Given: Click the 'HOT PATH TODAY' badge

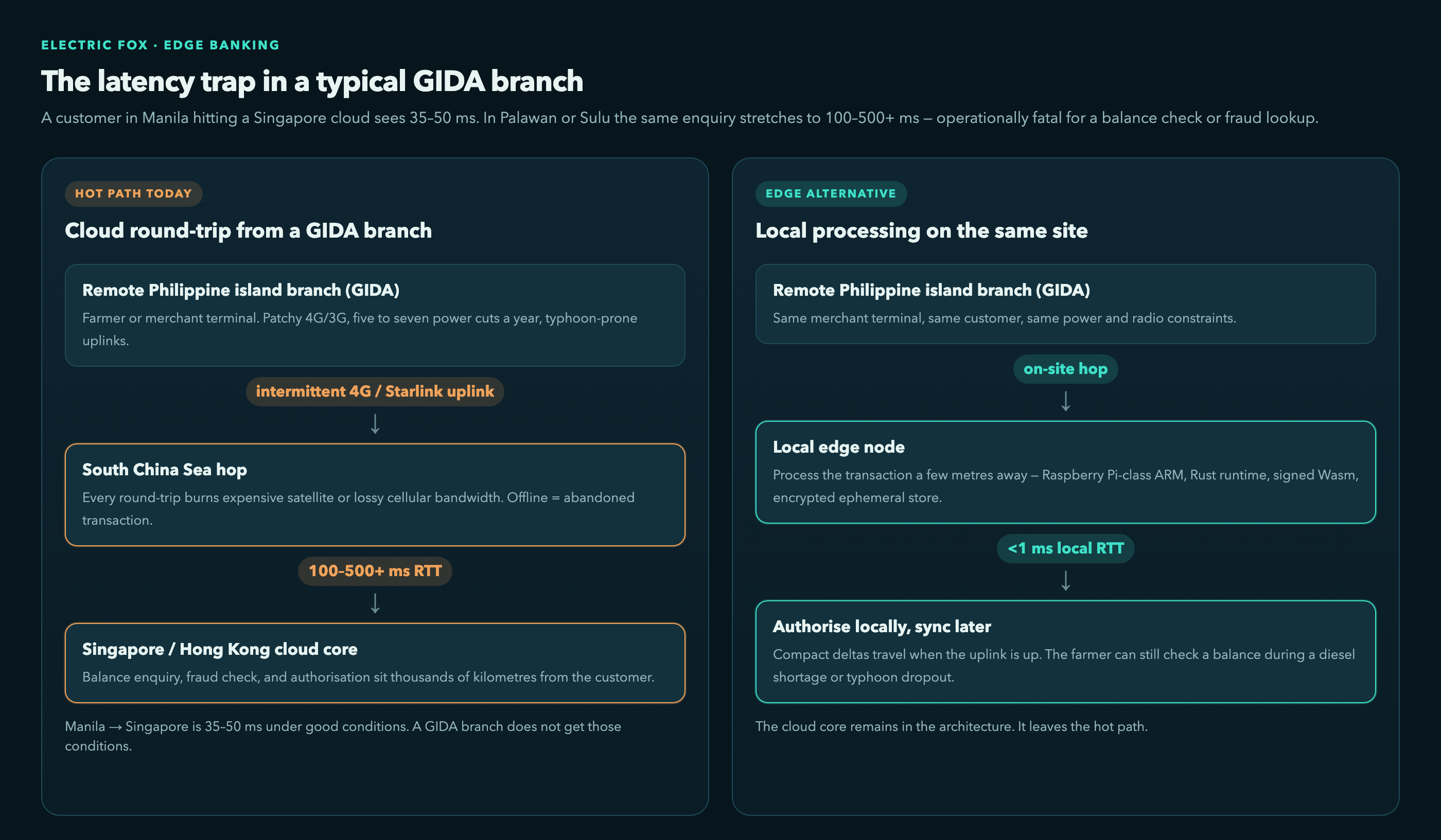Looking at the screenshot, I should 134,194.
